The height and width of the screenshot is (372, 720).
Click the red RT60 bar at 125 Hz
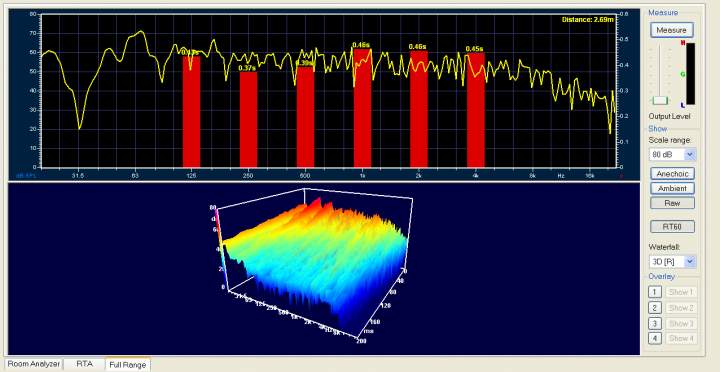pyautogui.click(x=191, y=112)
